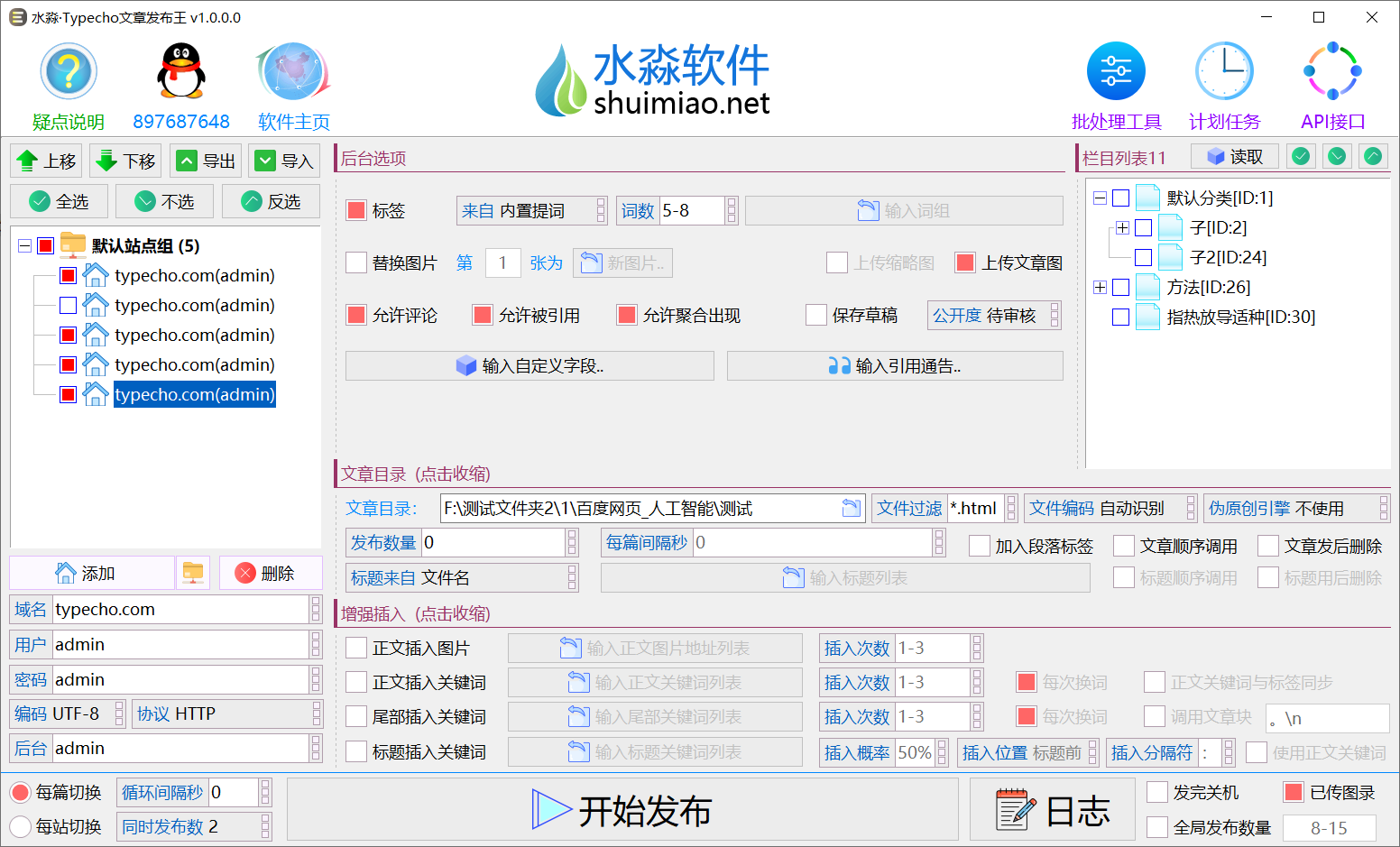Toggle 允许被引用 checkbox
Image resolution: width=1400 pixels, height=847 pixels.
pyautogui.click(x=483, y=315)
